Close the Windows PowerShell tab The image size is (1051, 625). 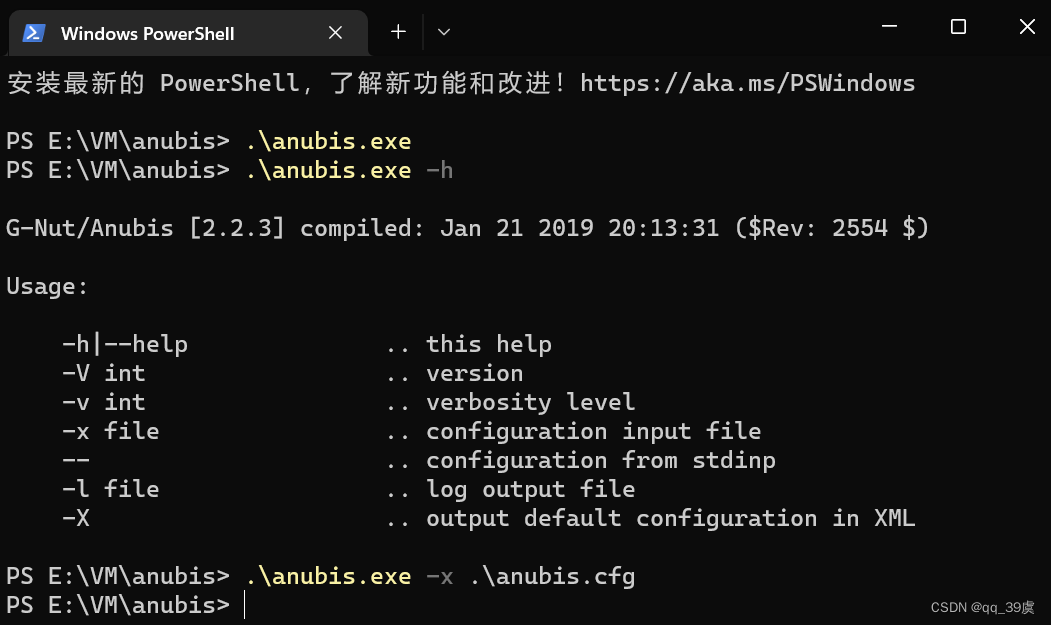335,32
